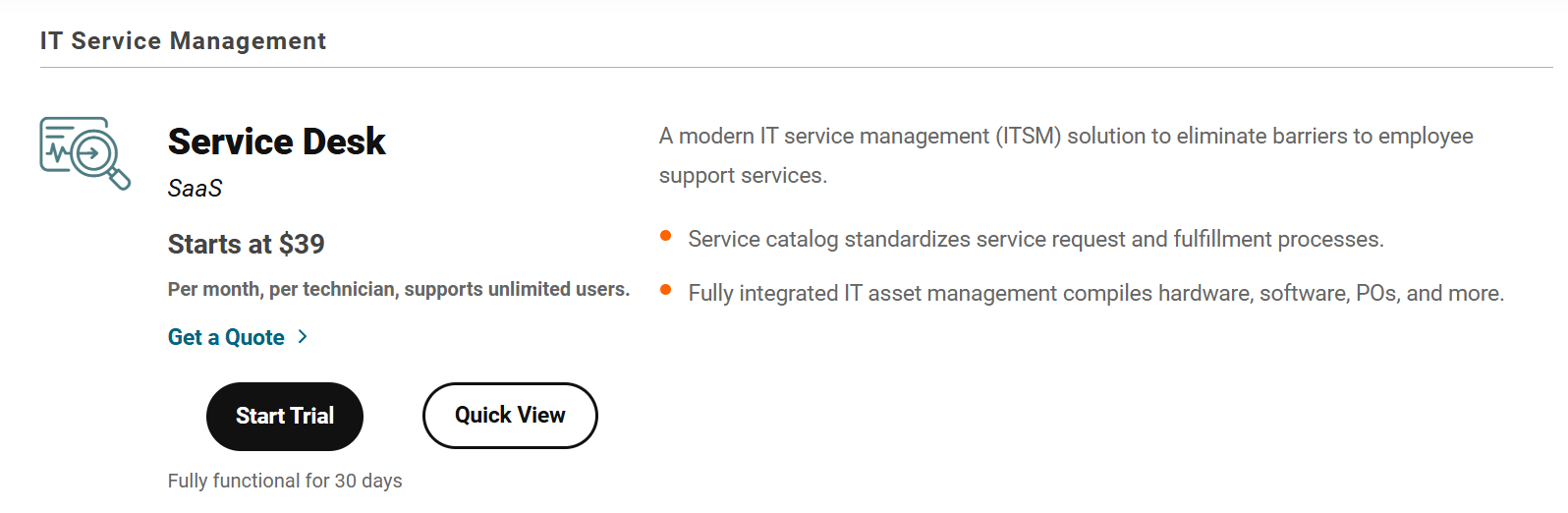
Task: Open Quick View for Service Desk
Action: pyautogui.click(x=510, y=416)
